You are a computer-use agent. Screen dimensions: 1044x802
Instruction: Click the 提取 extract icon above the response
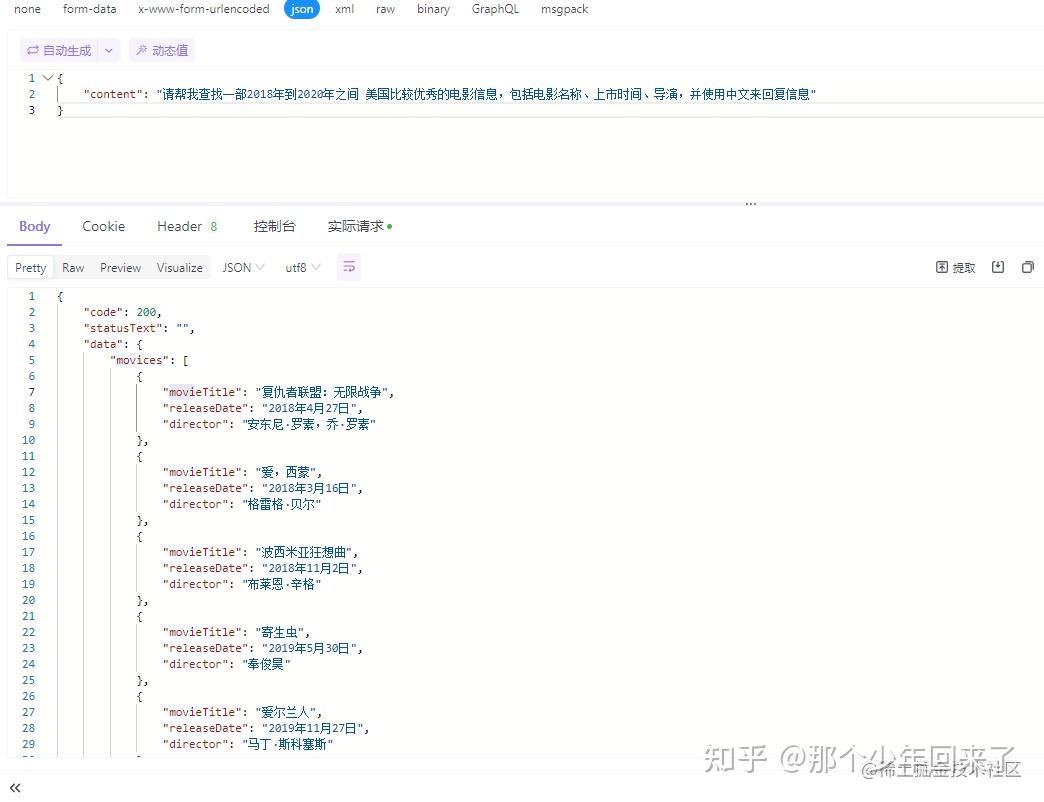(x=952, y=267)
